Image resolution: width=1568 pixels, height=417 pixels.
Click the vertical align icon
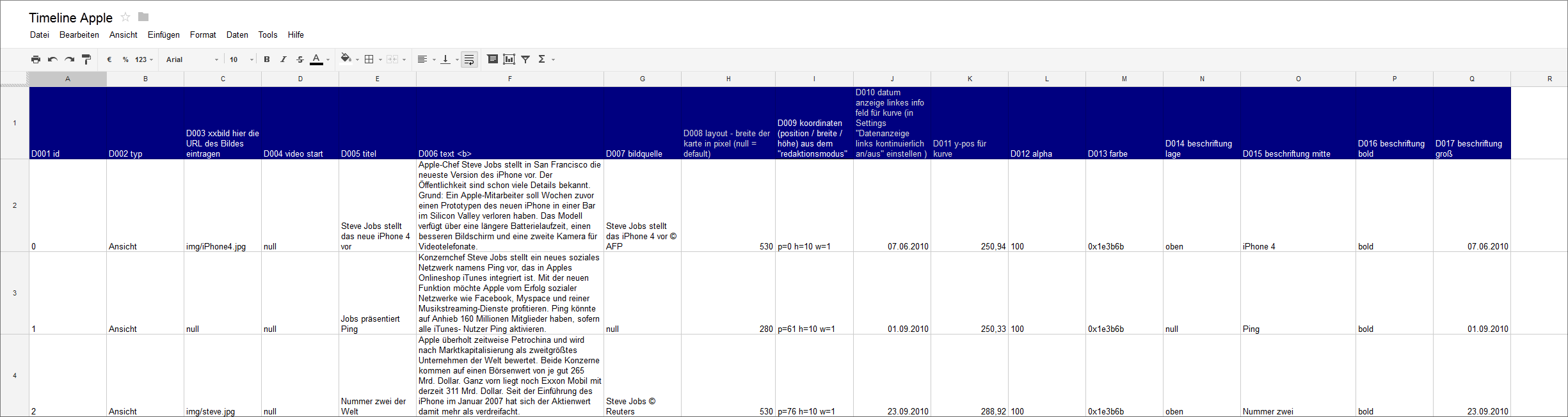445,59
